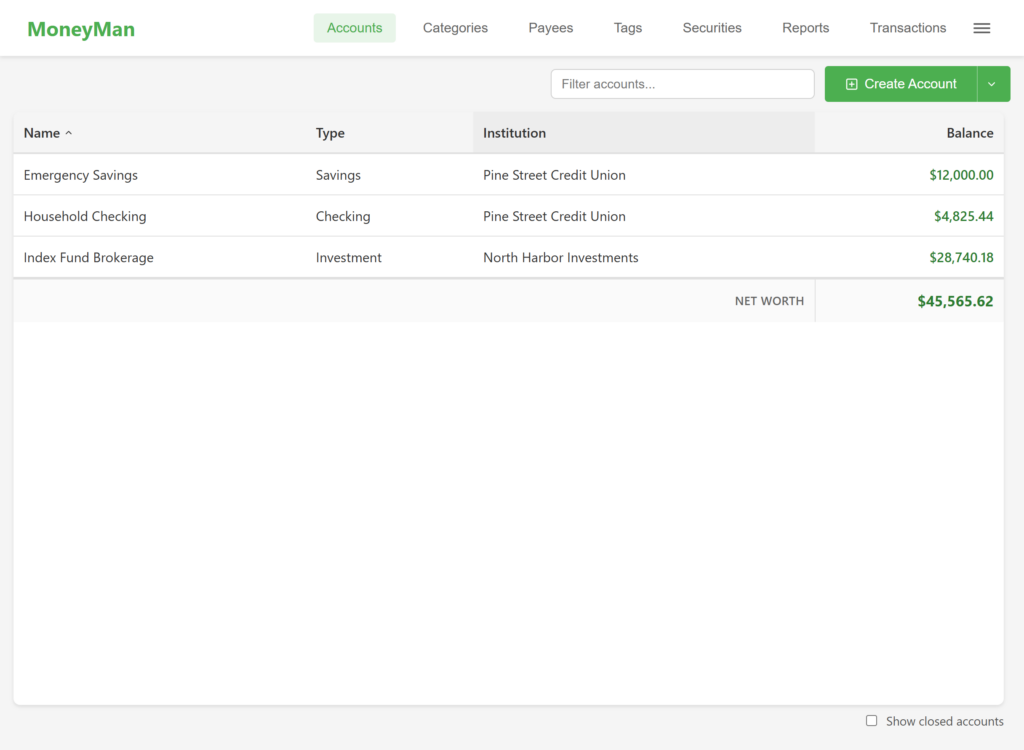Screen dimensions: 1024x750
Task: Open the Transactions tab
Action: (907, 28)
